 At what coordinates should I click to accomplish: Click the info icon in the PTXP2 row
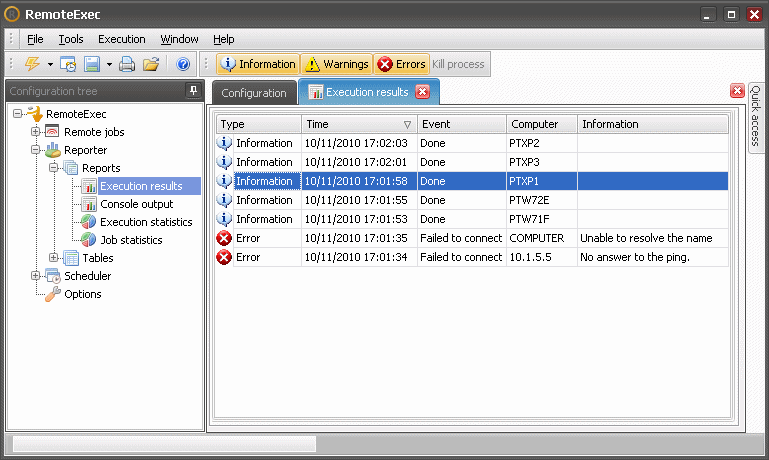(x=224, y=143)
